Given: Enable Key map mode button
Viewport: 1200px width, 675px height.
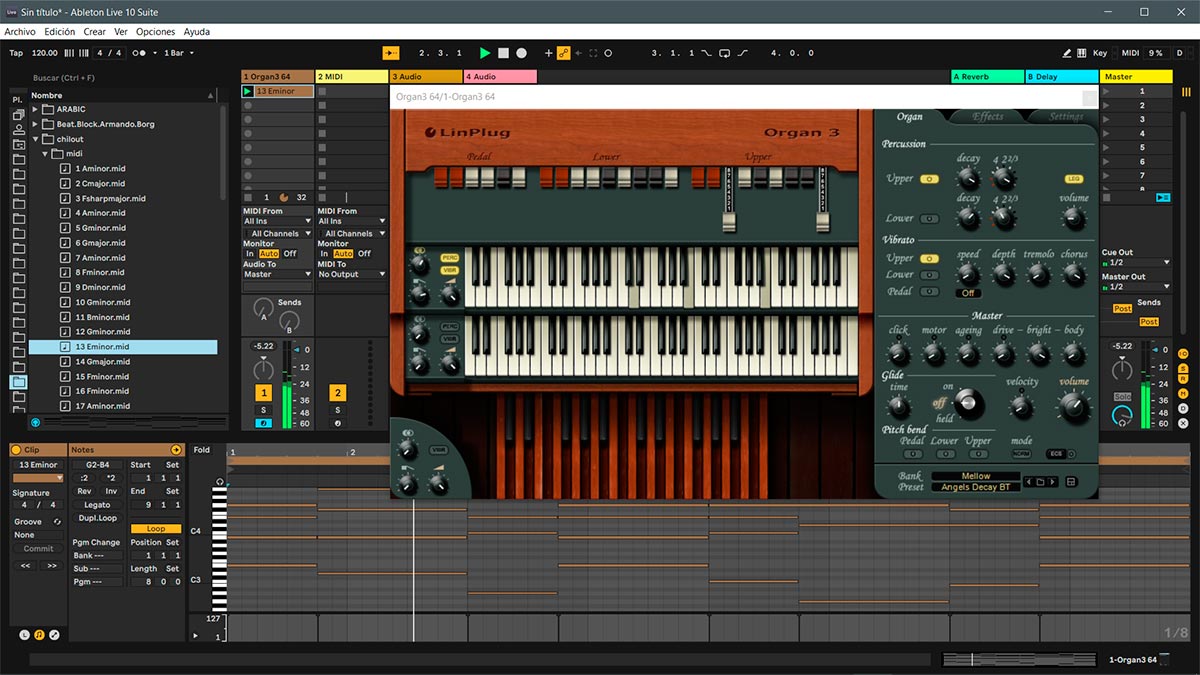Looking at the screenshot, I should point(1100,53).
